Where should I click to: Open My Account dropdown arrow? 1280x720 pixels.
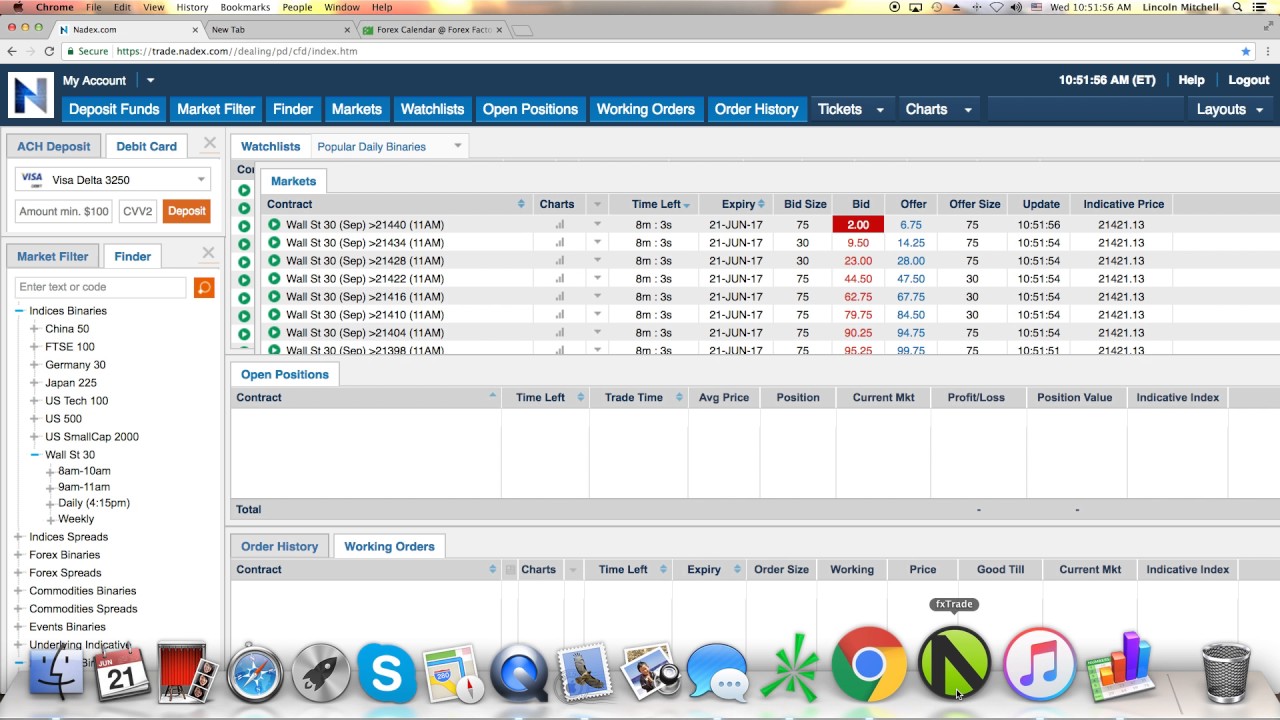click(150, 80)
